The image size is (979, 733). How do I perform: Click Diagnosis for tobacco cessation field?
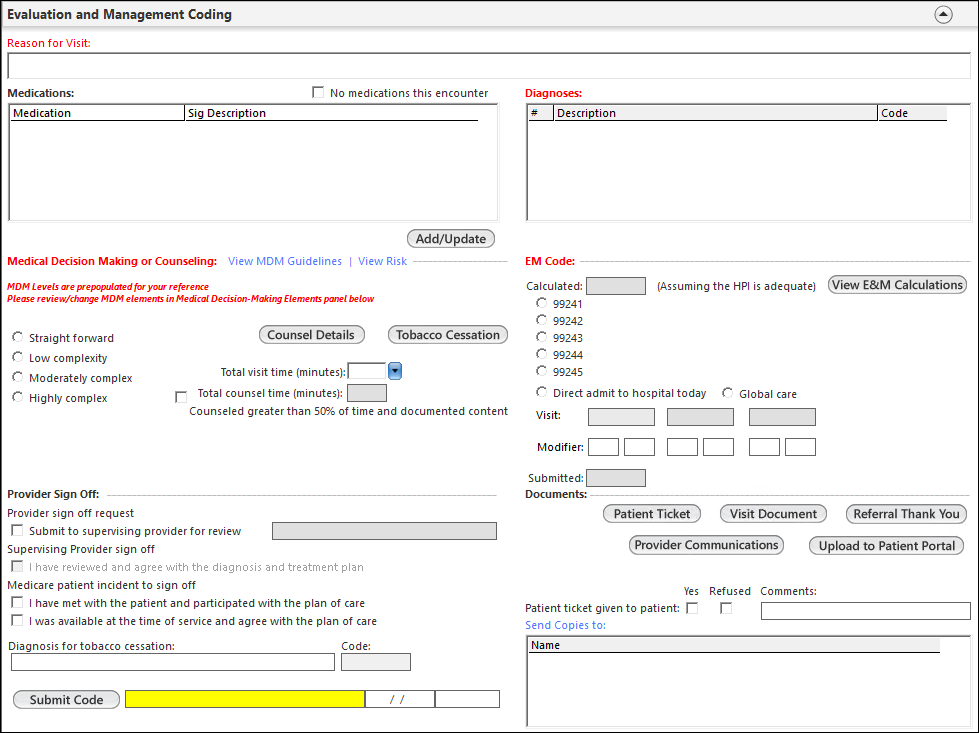[x=173, y=662]
